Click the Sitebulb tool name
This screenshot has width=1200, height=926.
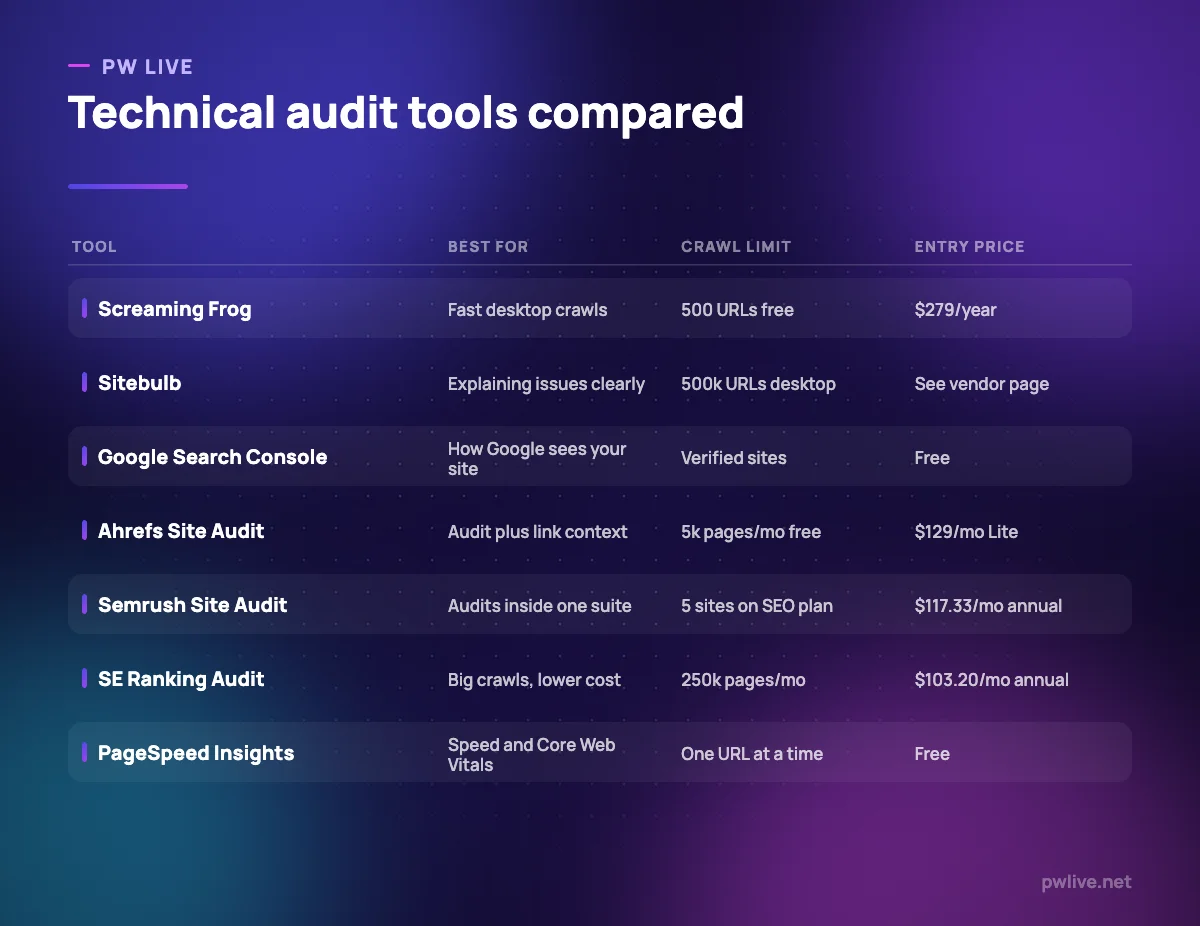[x=140, y=383]
